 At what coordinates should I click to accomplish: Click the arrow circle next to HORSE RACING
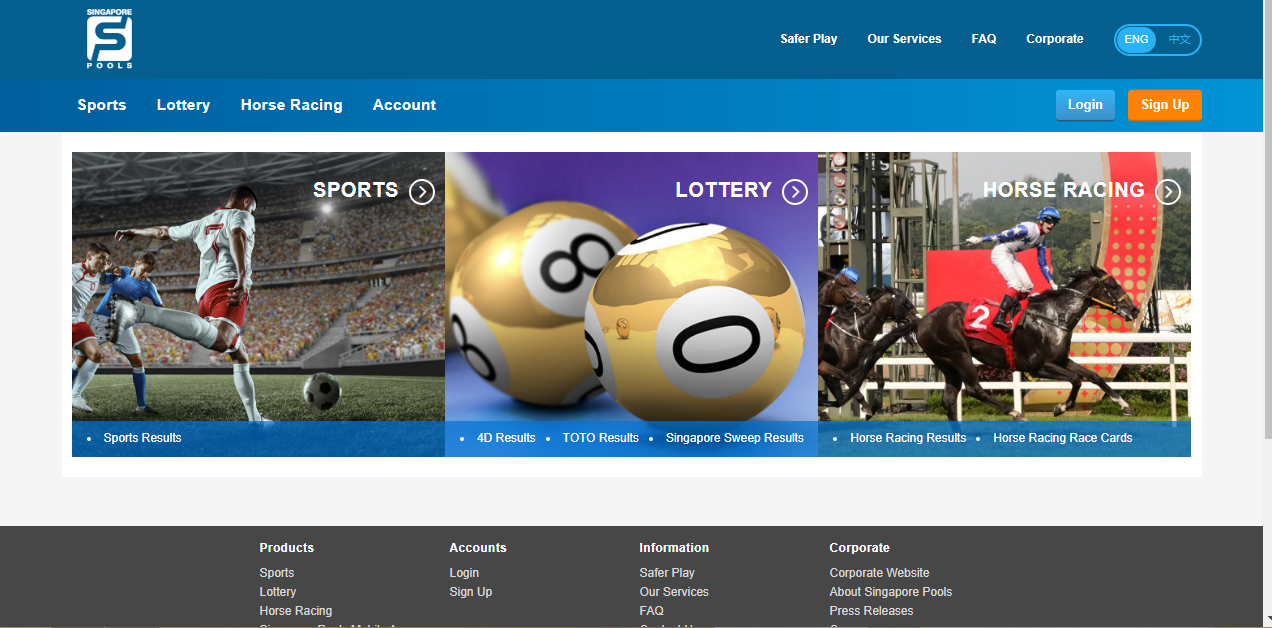click(x=1168, y=192)
